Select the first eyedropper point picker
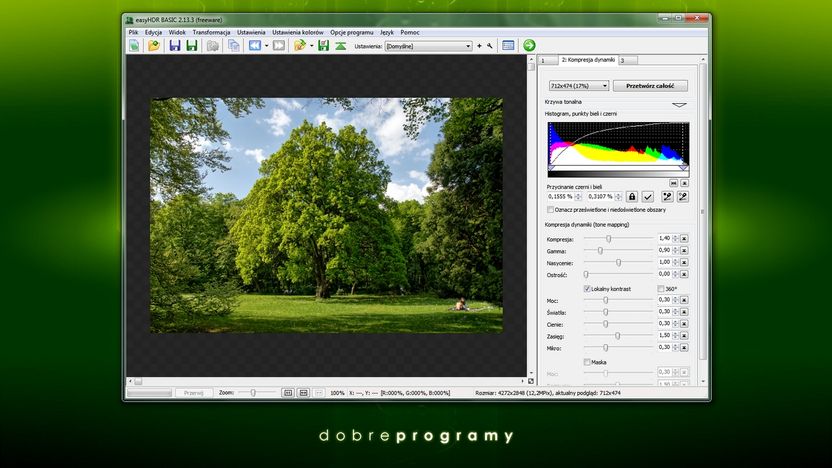This screenshot has width=832, height=468. click(x=667, y=197)
